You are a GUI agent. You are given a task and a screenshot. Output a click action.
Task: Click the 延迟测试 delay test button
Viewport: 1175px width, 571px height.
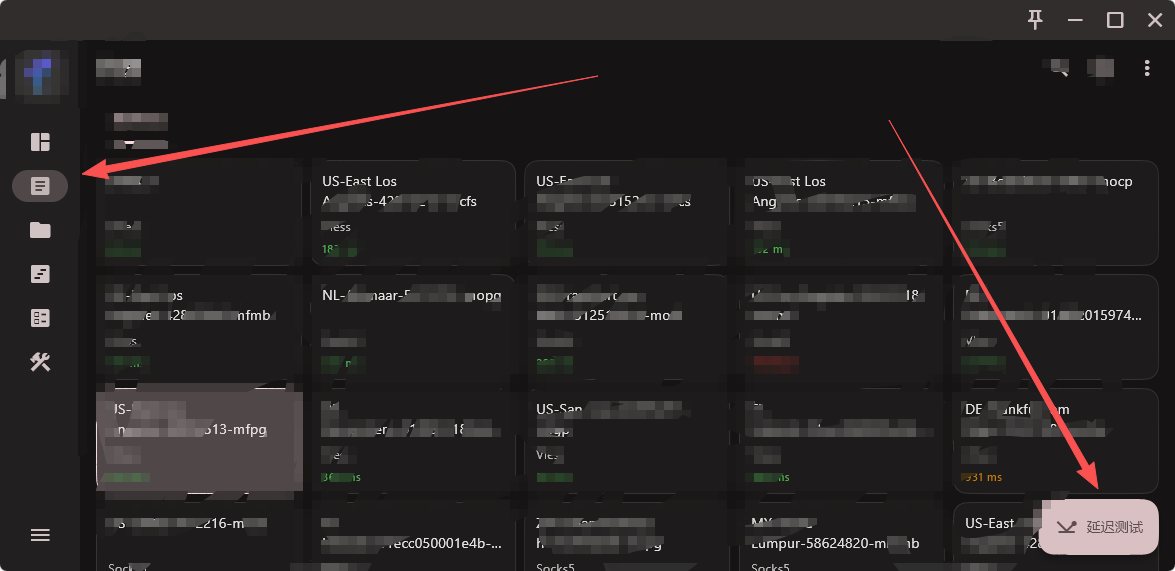pos(1100,527)
